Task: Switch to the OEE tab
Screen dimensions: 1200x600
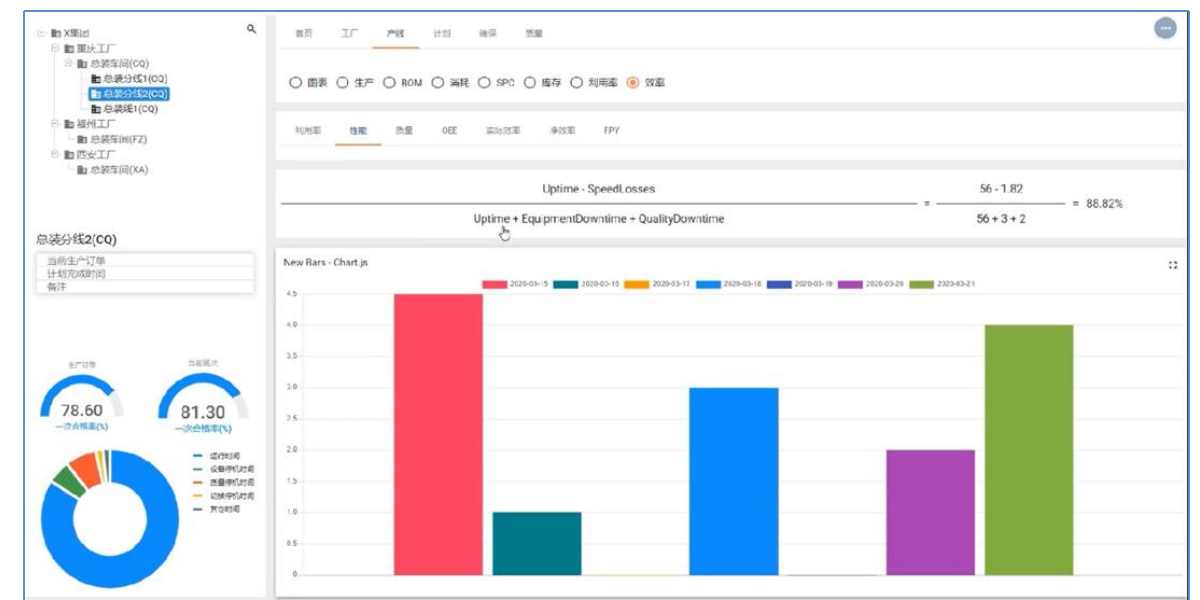Action: (x=450, y=130)
